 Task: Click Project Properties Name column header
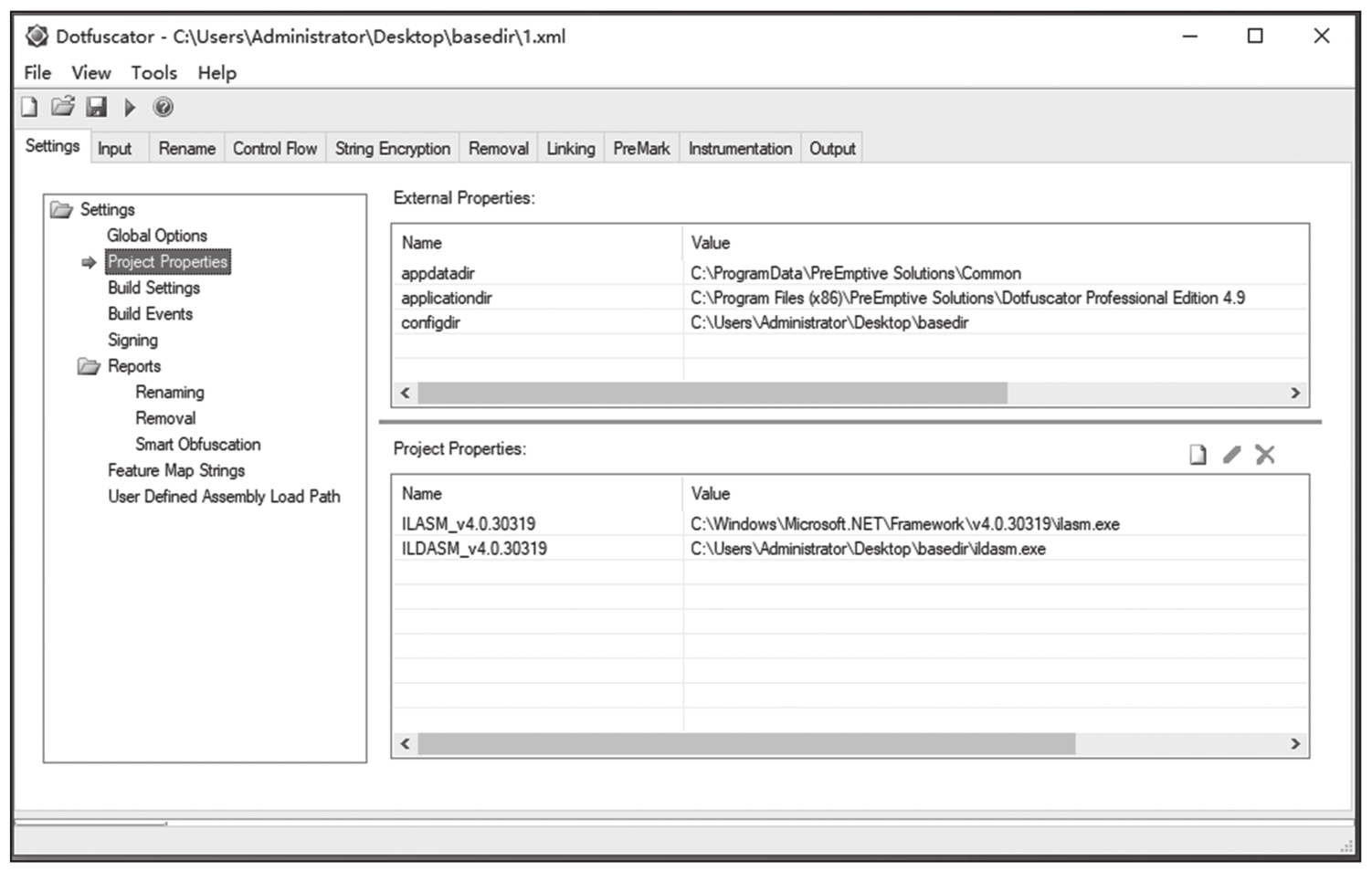tap(537, 494)
